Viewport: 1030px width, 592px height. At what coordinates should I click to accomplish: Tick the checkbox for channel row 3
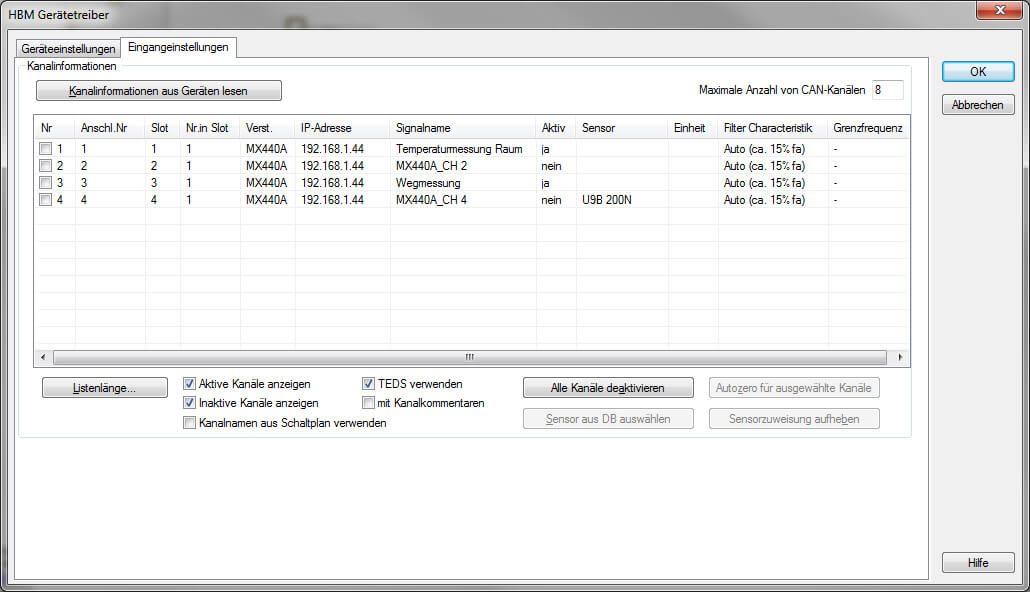pyautogui.click(x=46, y=183)
